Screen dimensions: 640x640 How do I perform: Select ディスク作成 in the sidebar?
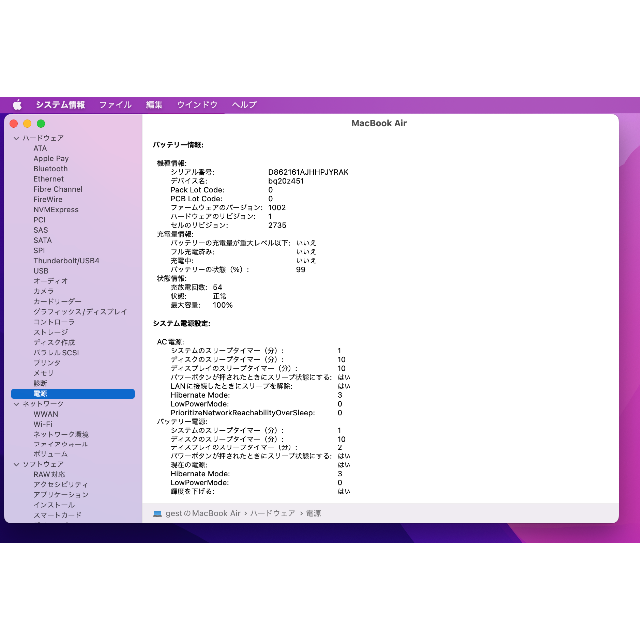tap(54, 342)
